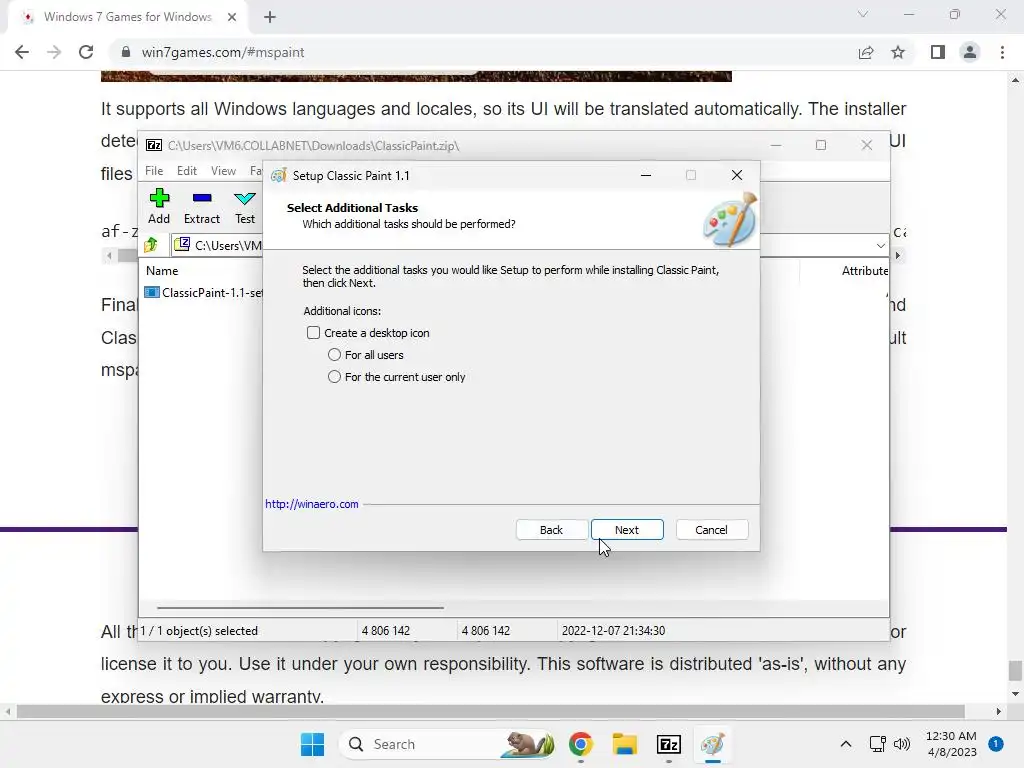This screenshot has height=768, width=1024.
Task: Reload the win7games page
Action: point(86,52)
